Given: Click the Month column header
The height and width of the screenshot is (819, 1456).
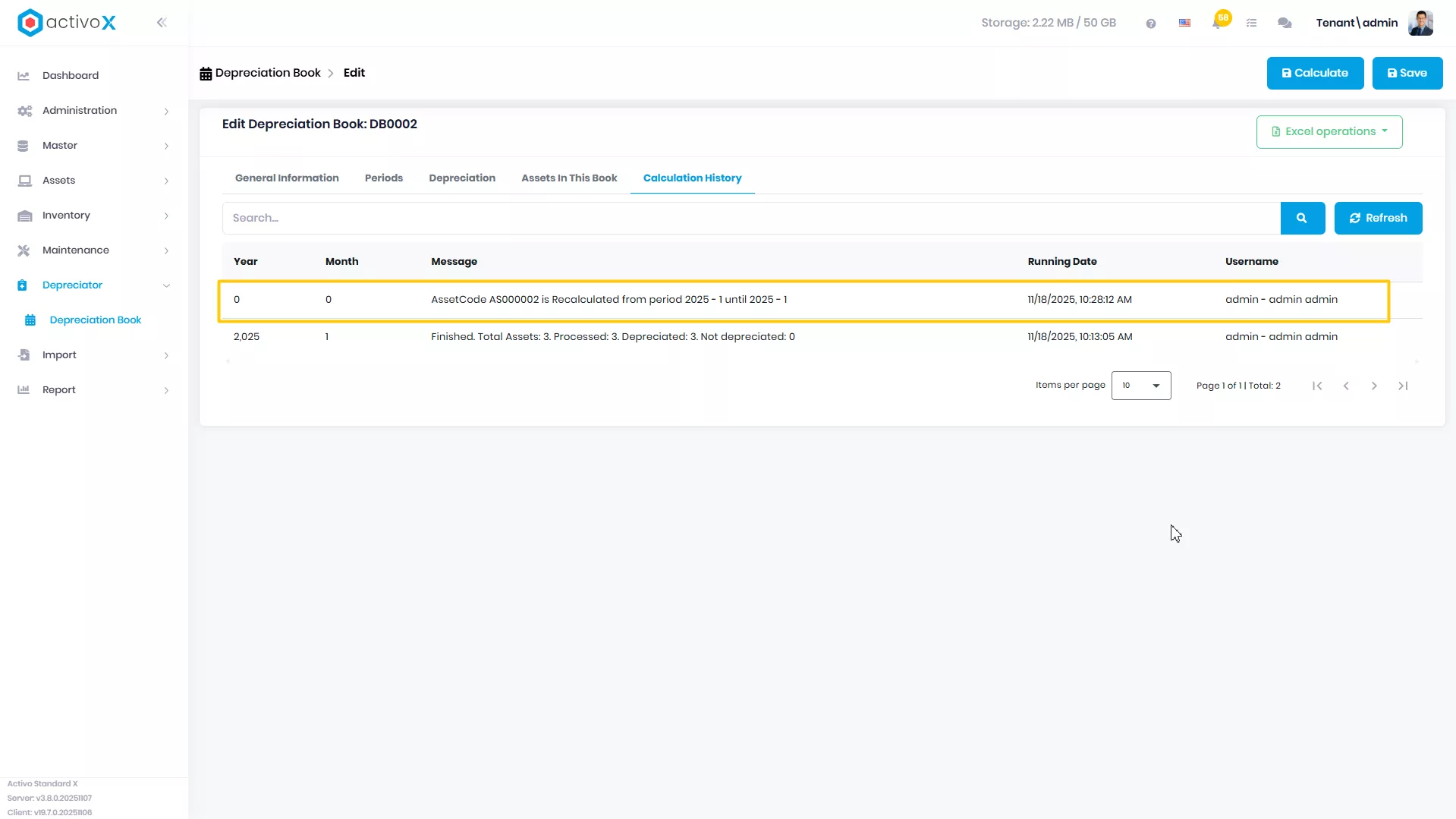Looking at the screenshot, I should [342, 262].
